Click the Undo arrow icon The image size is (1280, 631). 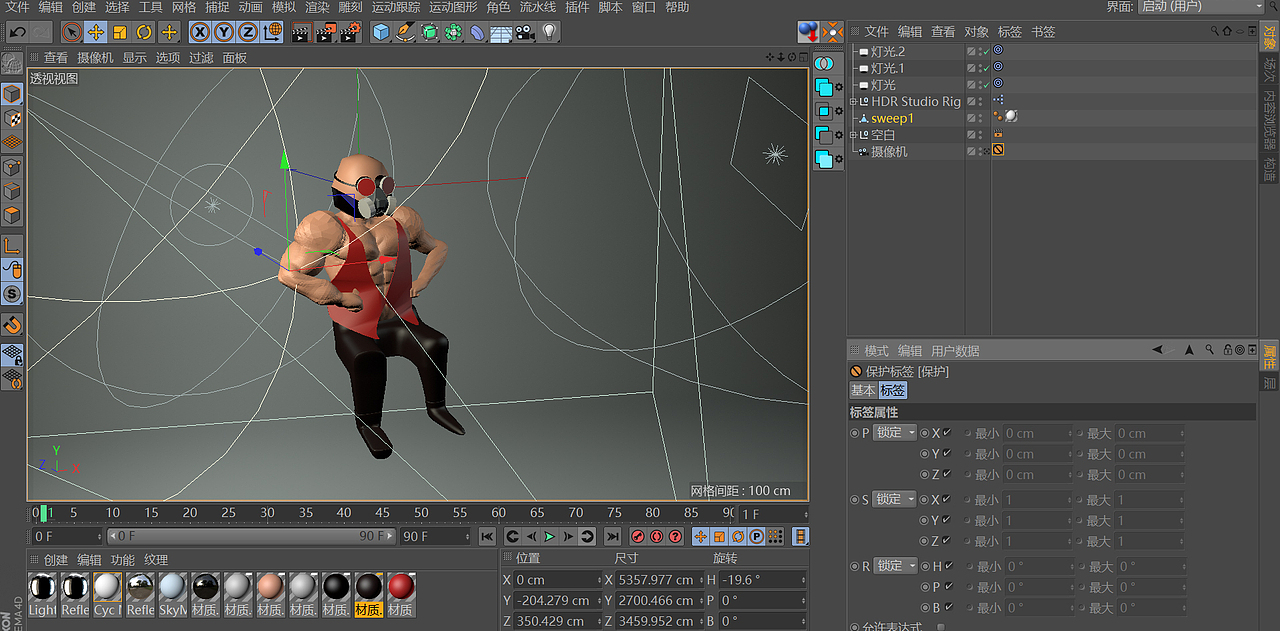pyautogui.click(x=17, y=32)
